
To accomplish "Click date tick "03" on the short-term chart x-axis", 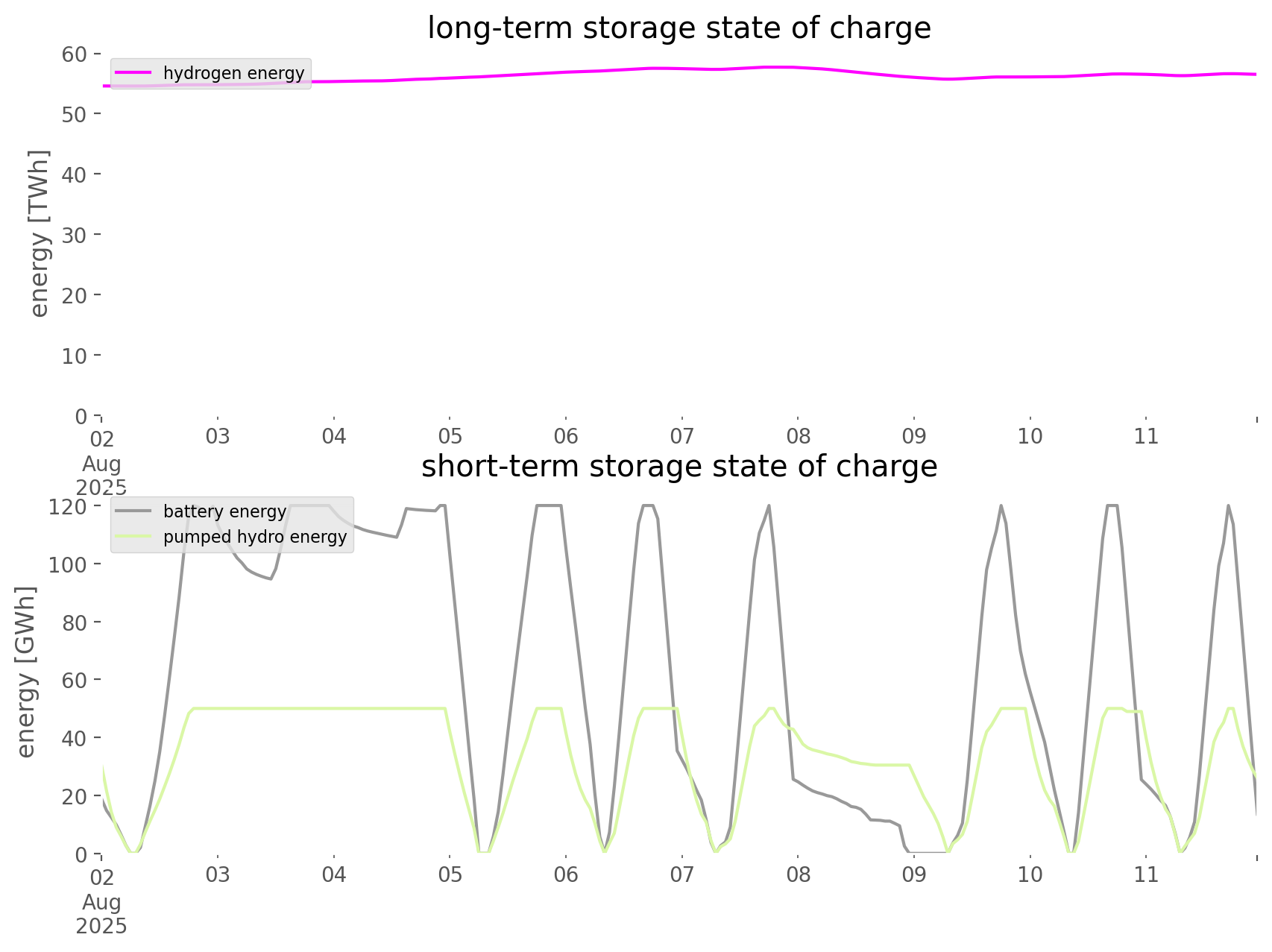I will point(218,874).
